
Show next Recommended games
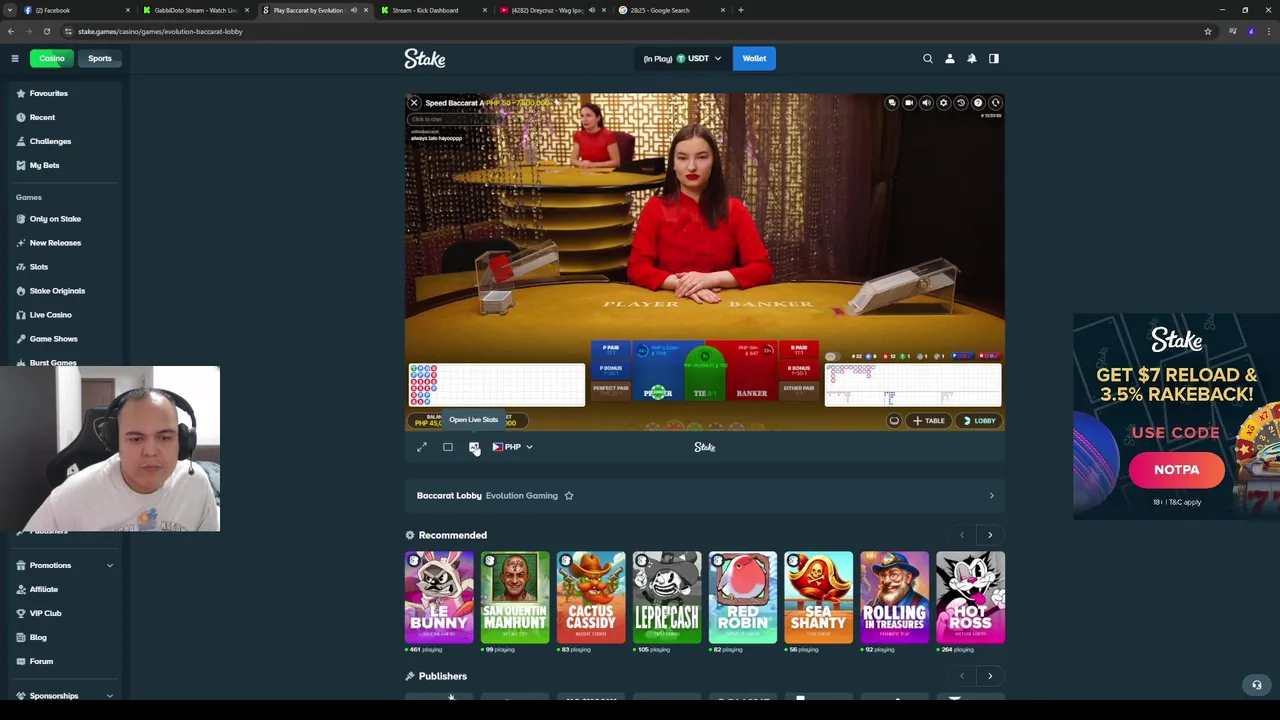click(990, 535)
